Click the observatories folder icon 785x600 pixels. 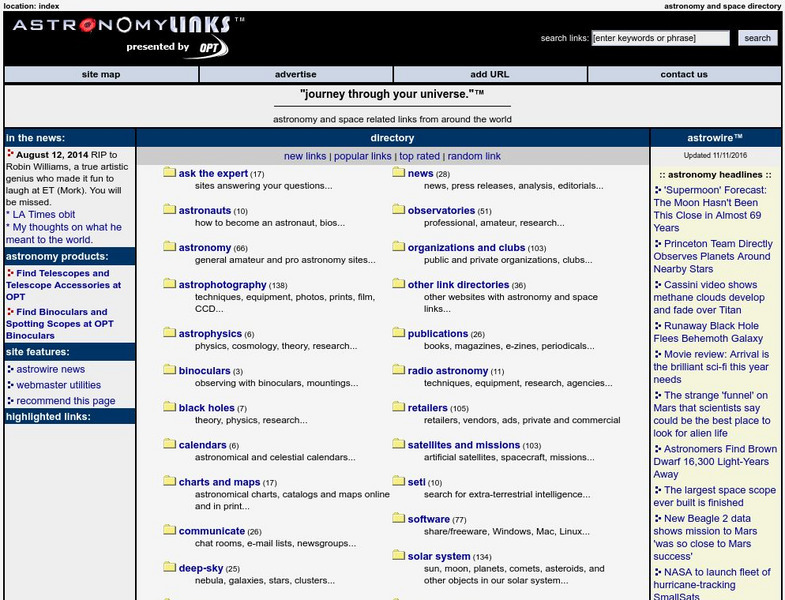399,209
